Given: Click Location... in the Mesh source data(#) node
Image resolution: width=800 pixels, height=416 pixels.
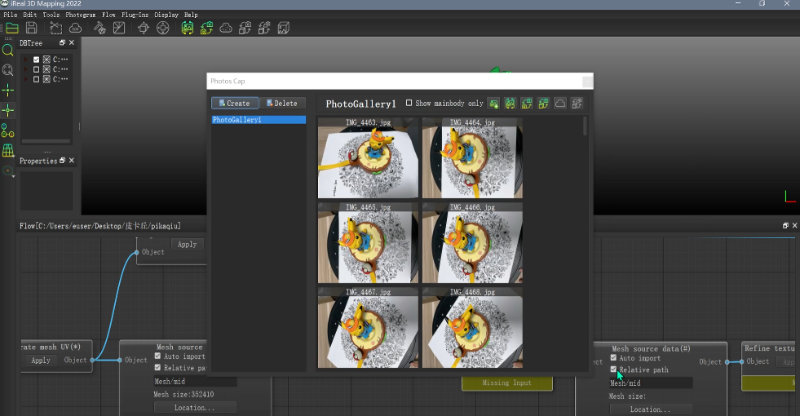Looking at the screenshot, I should point(651,409).
